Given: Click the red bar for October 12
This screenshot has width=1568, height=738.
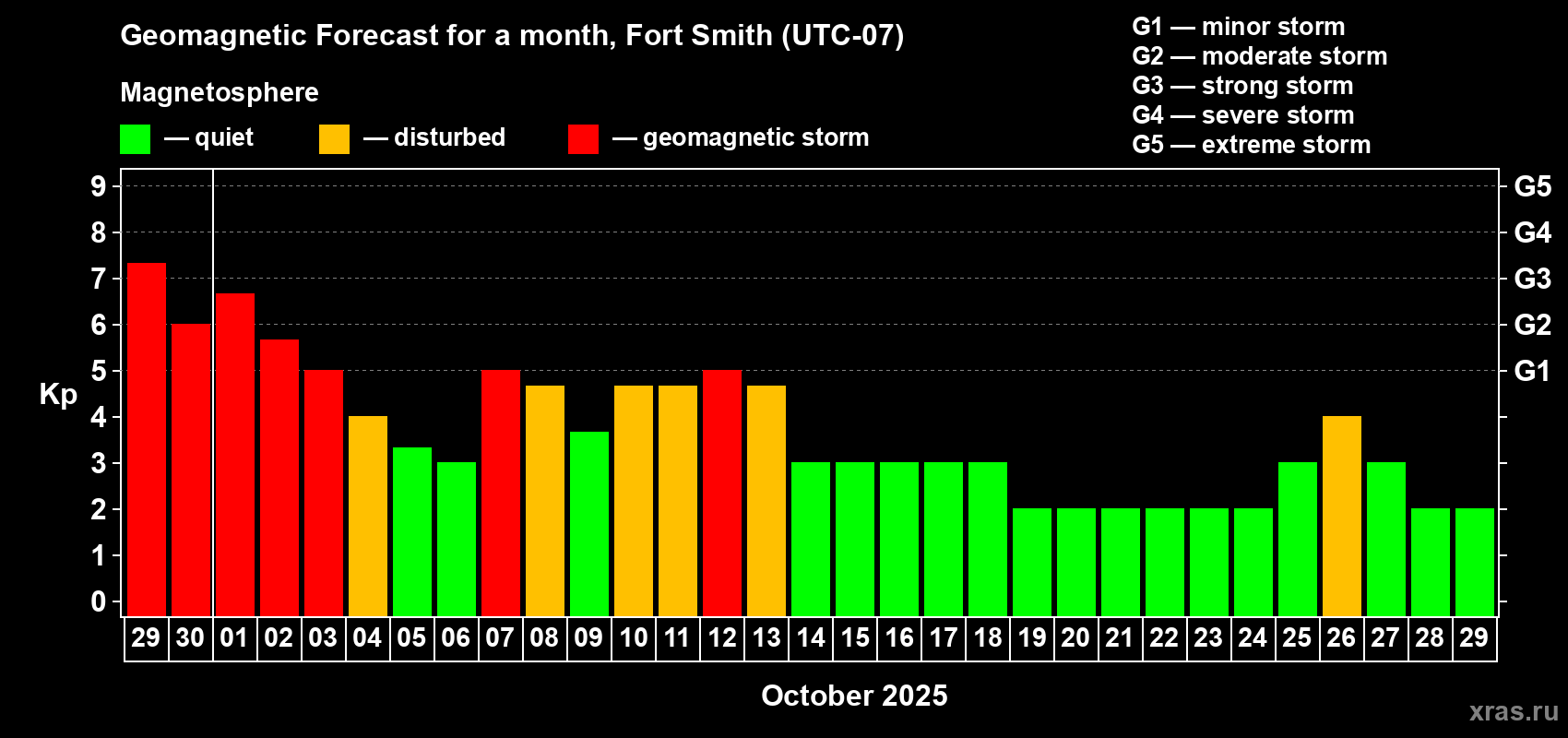Looking at the screenshot, I should coord(722,493).
